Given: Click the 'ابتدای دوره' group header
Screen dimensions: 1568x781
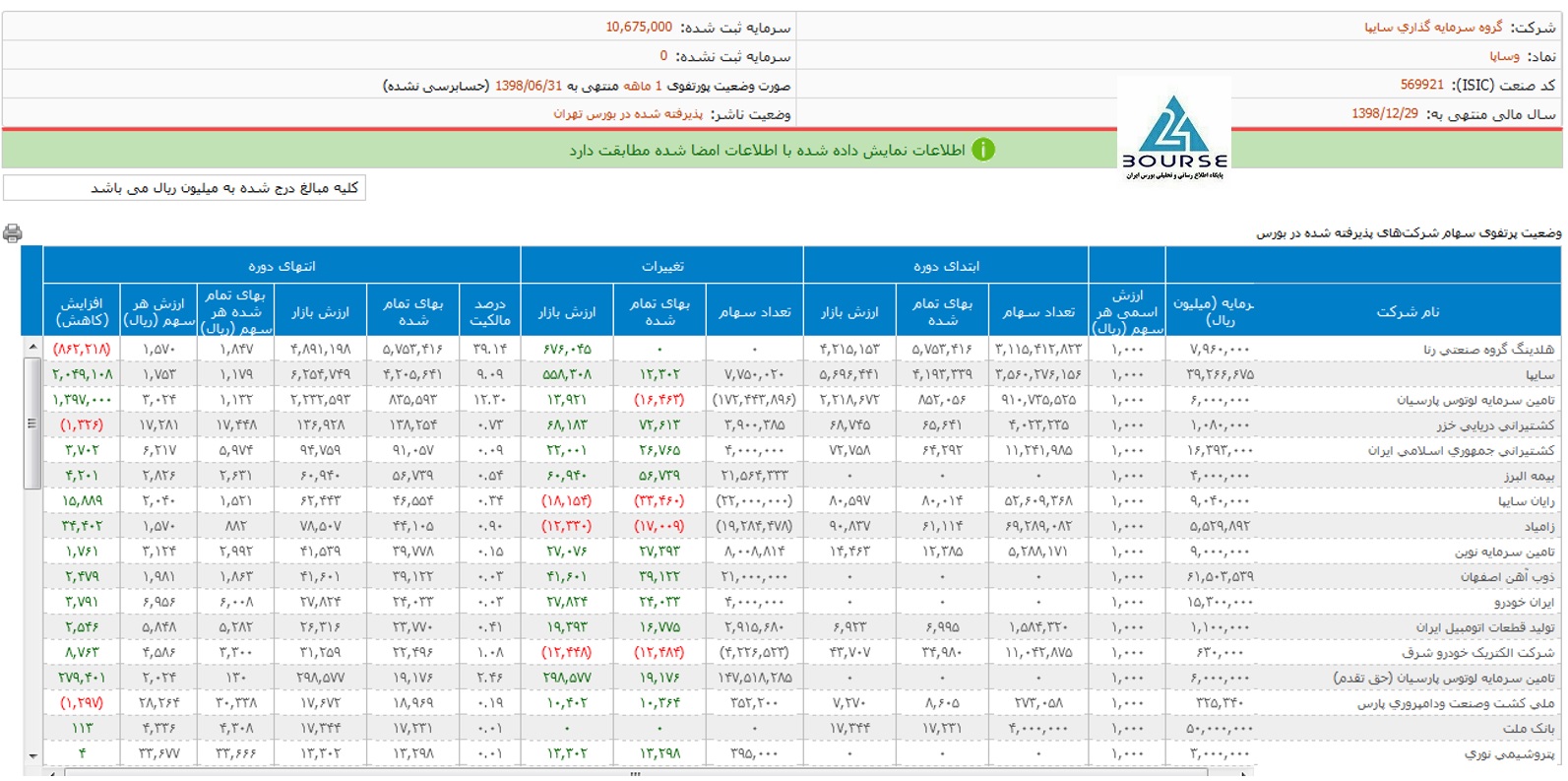Looking at the screenshot, I should click(946, 266).
